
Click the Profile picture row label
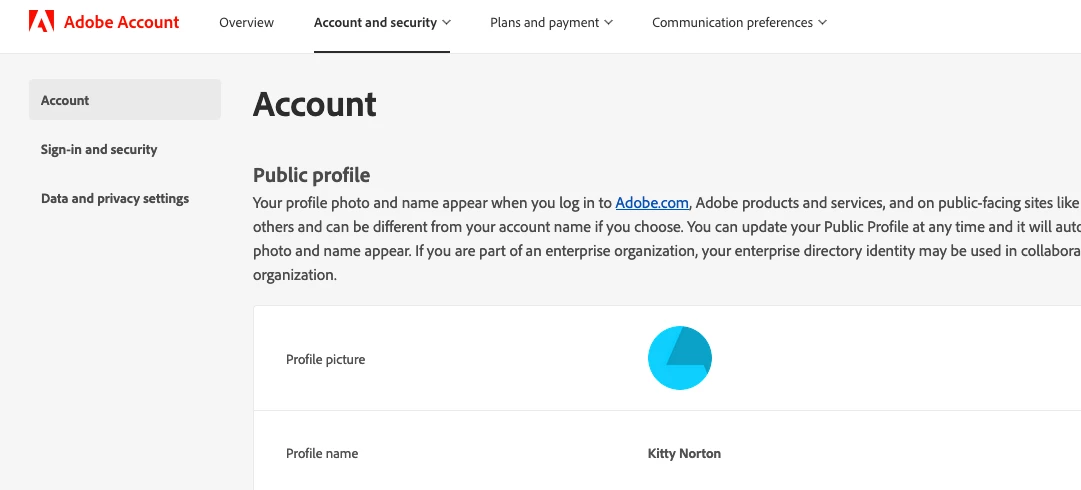pyautogui.click(x=326, y=360)
